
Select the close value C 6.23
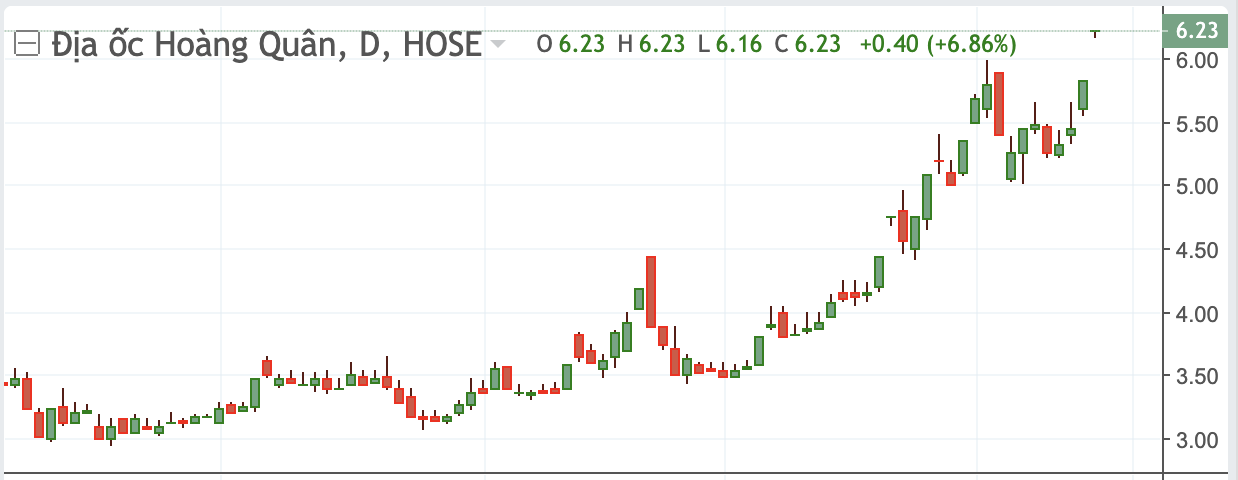pyautogui.click(x=808, y=44)
